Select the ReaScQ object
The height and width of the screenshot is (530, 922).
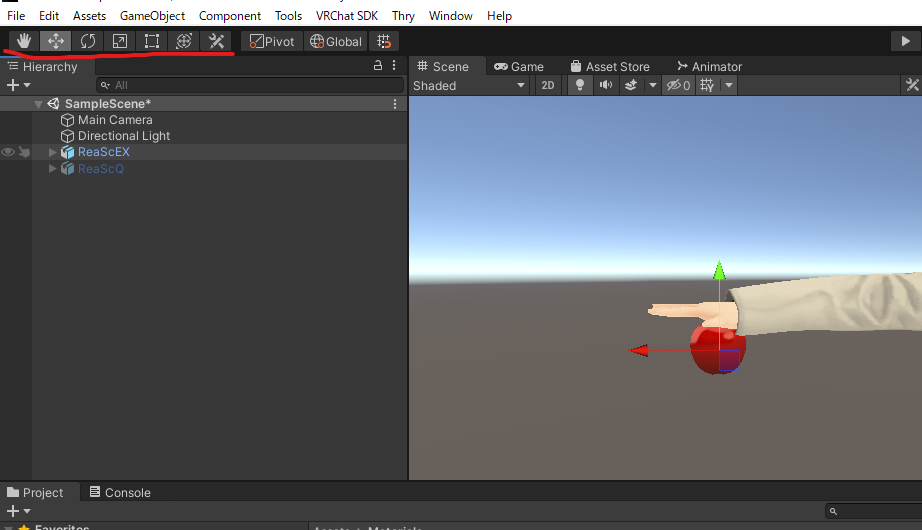pyautogui.click(x=101, y=169)
